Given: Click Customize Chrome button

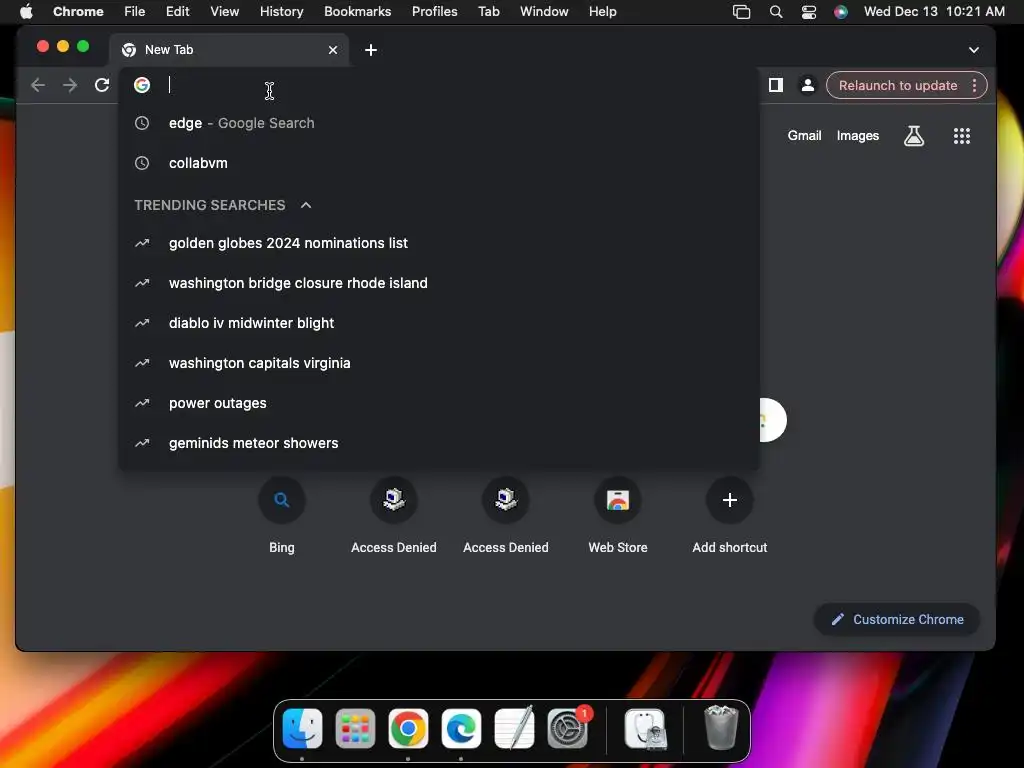Looking at the screenshot, I should coord(897,619).
